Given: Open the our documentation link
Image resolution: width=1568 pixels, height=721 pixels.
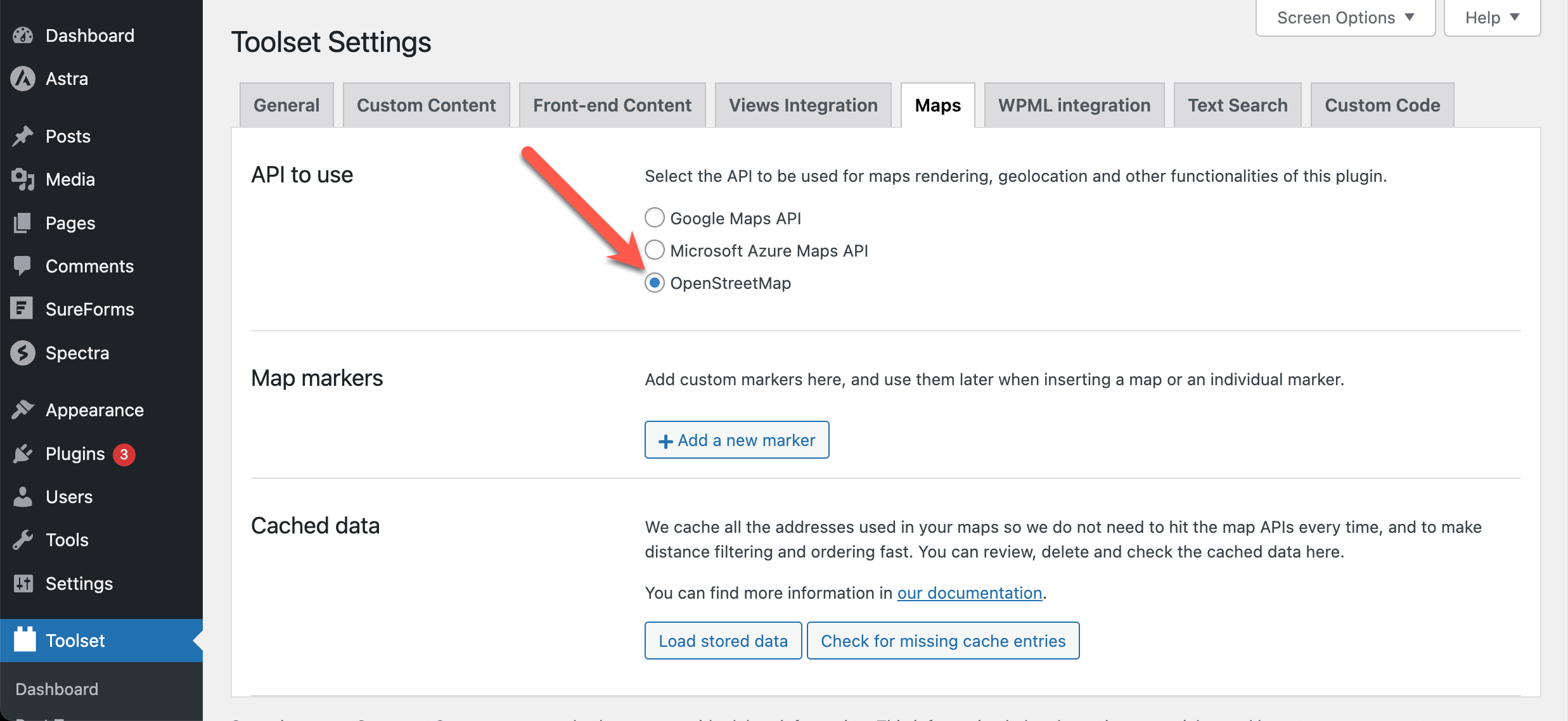Looking at the screenshot, I should click(x=970, y=593).
